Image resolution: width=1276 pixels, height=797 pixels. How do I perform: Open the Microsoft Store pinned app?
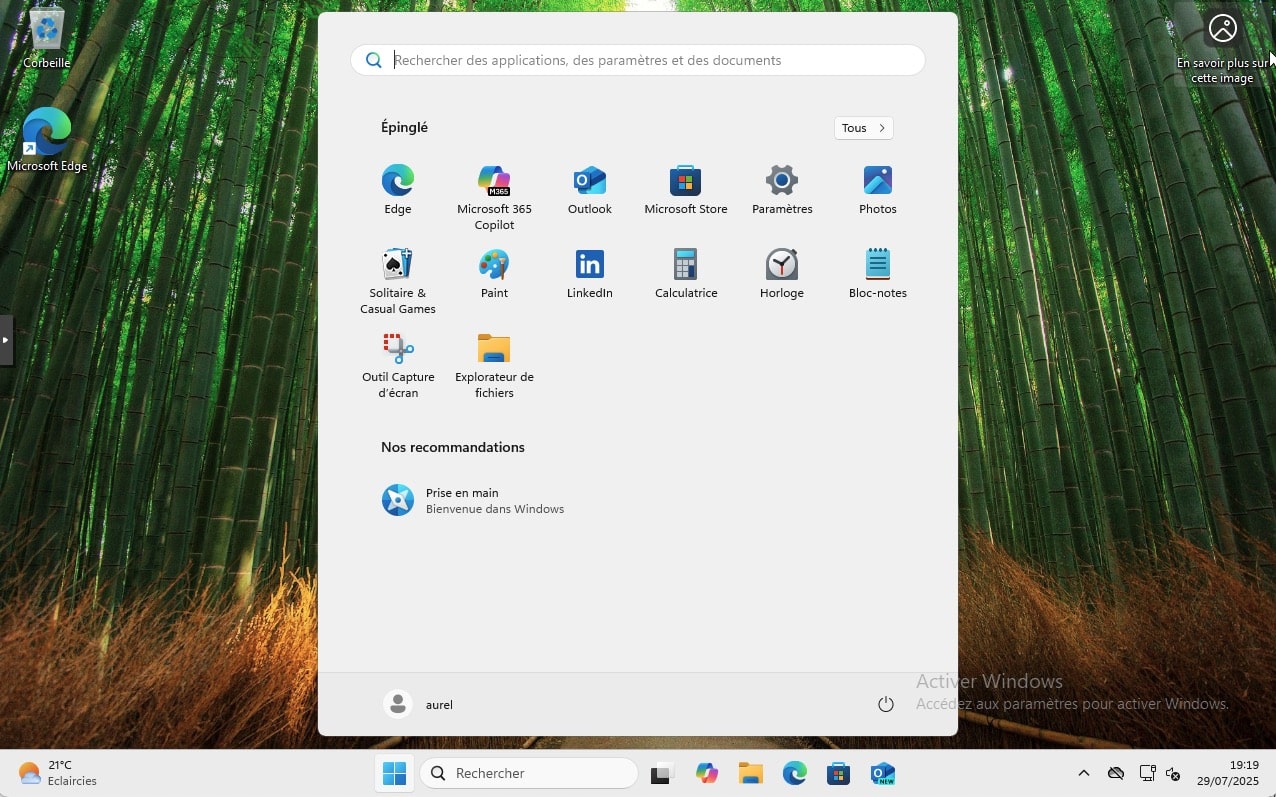(685, 190)
